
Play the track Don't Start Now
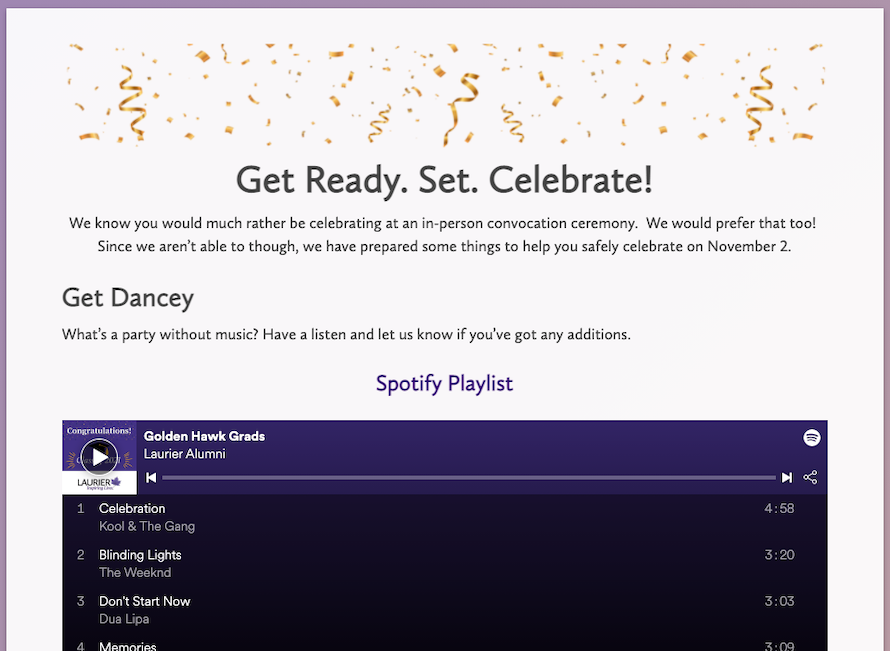point(144,601)
